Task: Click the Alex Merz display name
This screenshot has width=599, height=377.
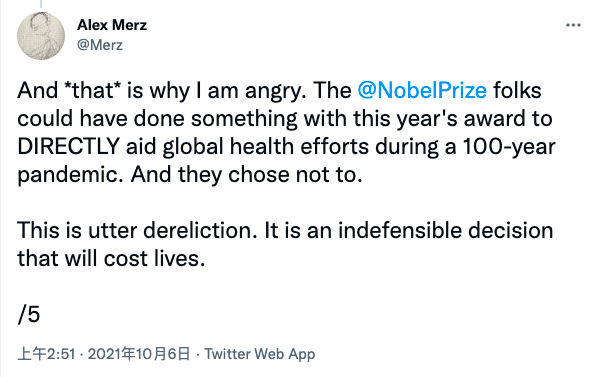Action: click(x=112, y=25)
